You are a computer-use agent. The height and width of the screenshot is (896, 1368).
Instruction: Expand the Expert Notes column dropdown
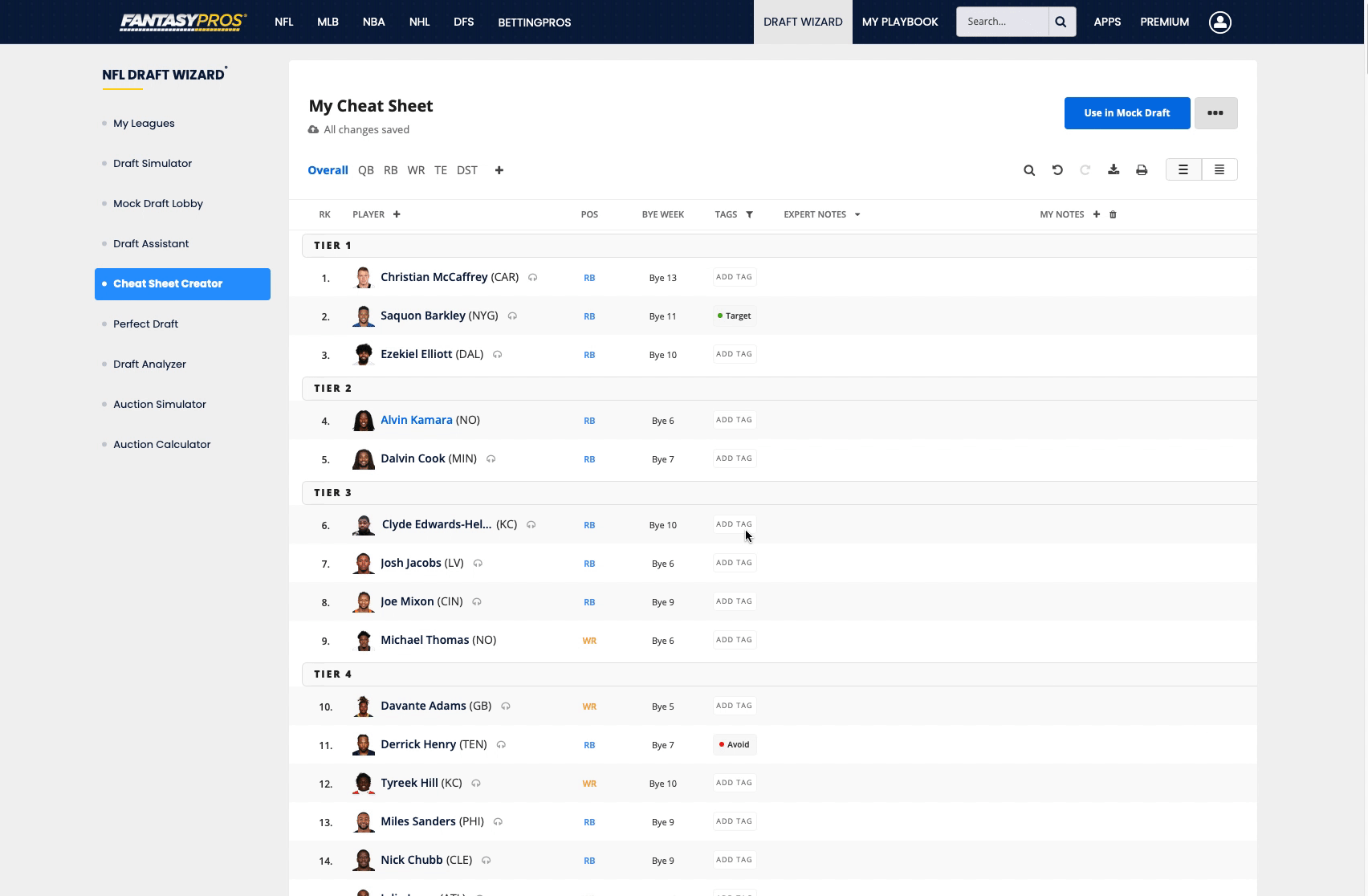point(857,214)
